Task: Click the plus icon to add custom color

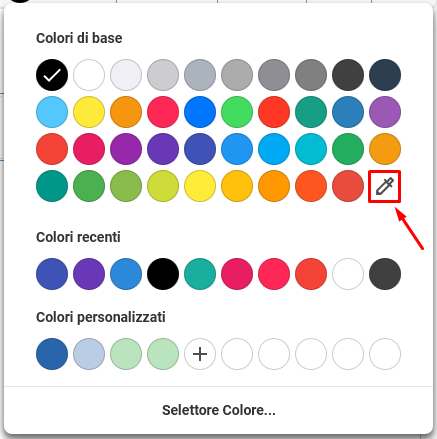Action: pyautogui.click(x=200, y=354)
